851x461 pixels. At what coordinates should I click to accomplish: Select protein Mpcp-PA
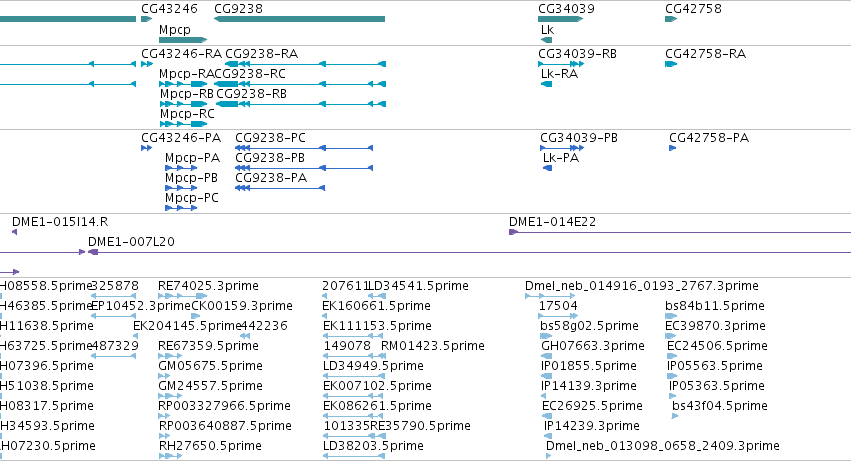click(x=192, y=158)
